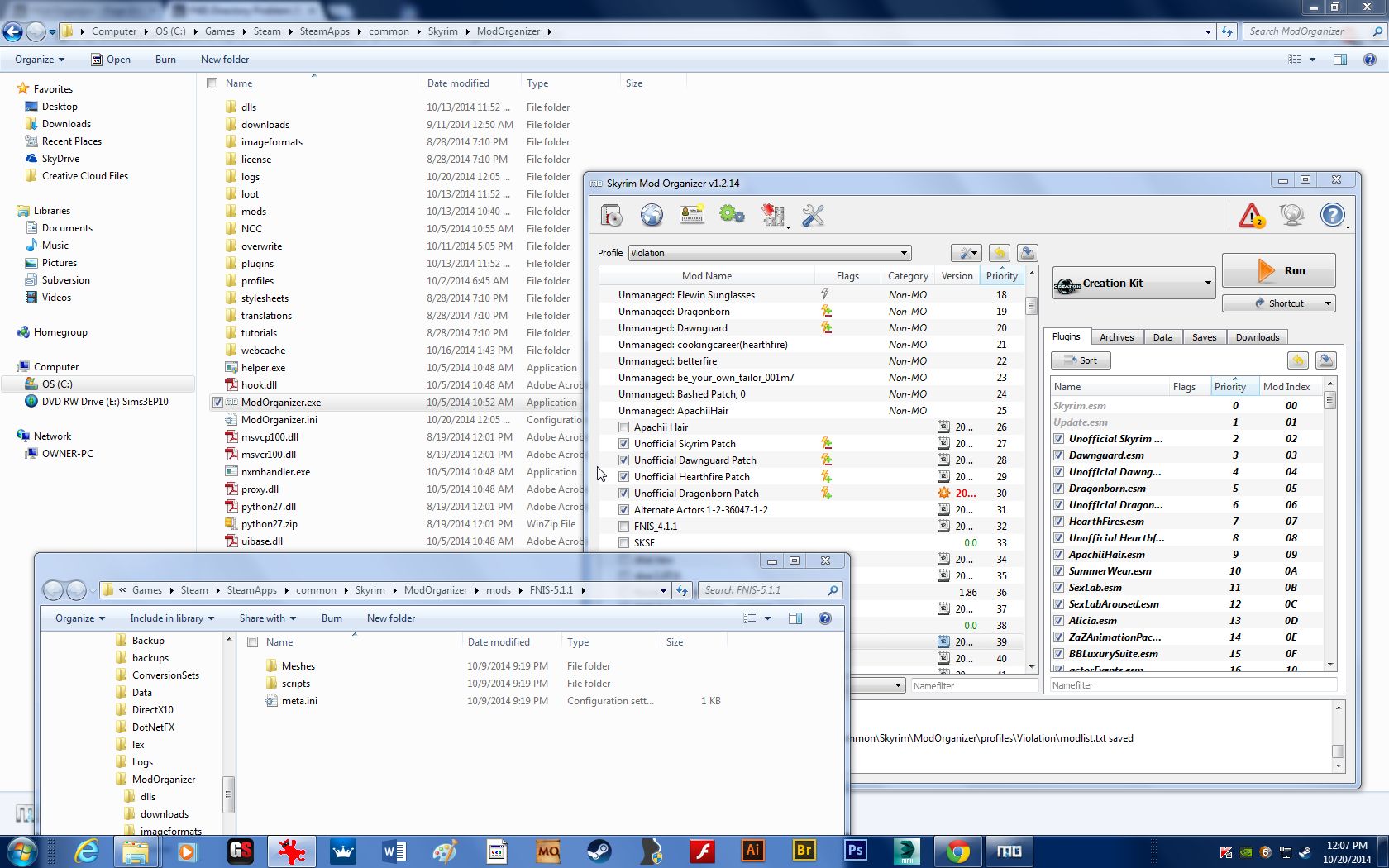Open Creation Kit executable dropdown
1389x868 pixels.
[x=1134, y=284]
